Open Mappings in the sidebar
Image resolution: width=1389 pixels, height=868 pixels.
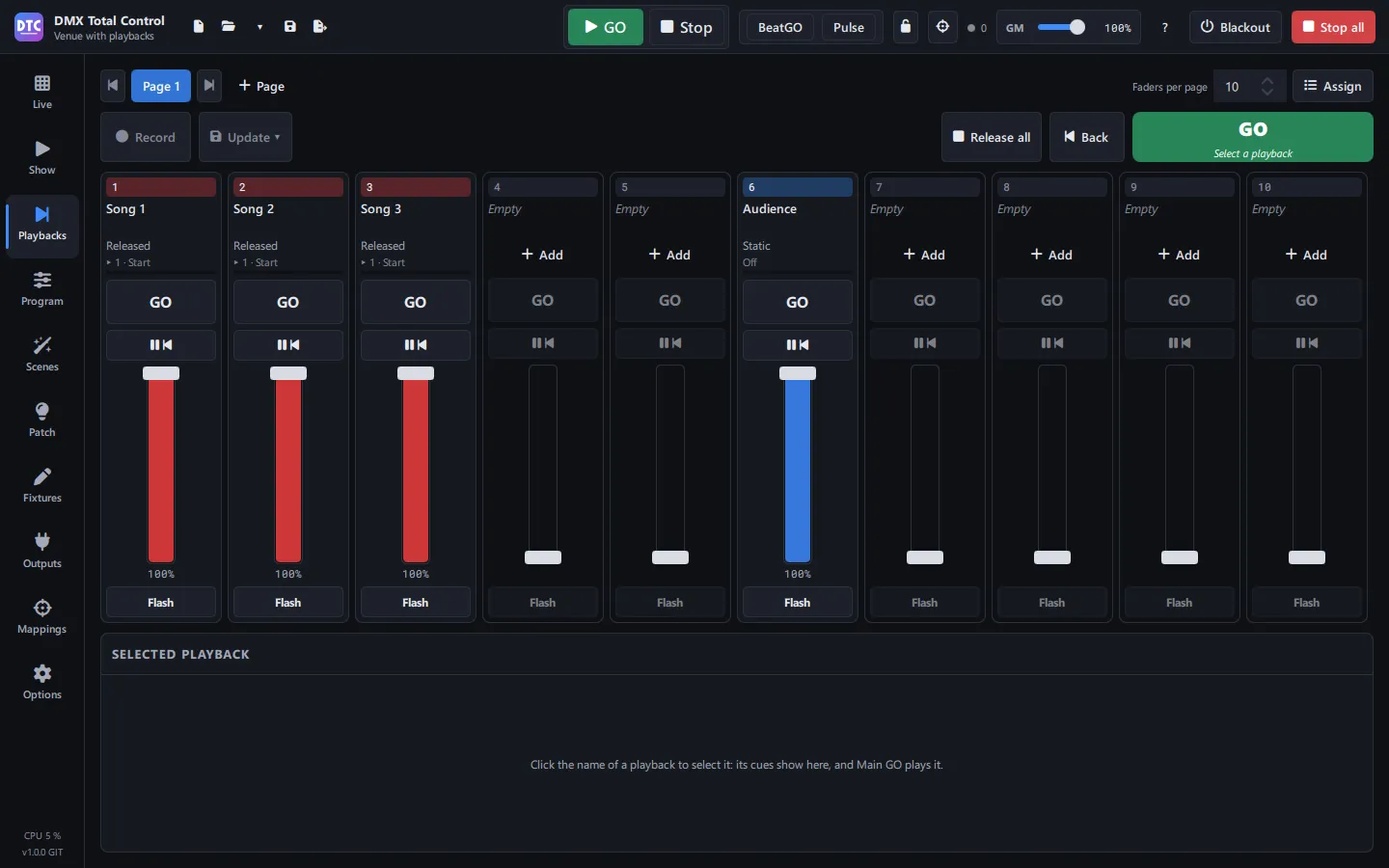click(x=42, y=616)
